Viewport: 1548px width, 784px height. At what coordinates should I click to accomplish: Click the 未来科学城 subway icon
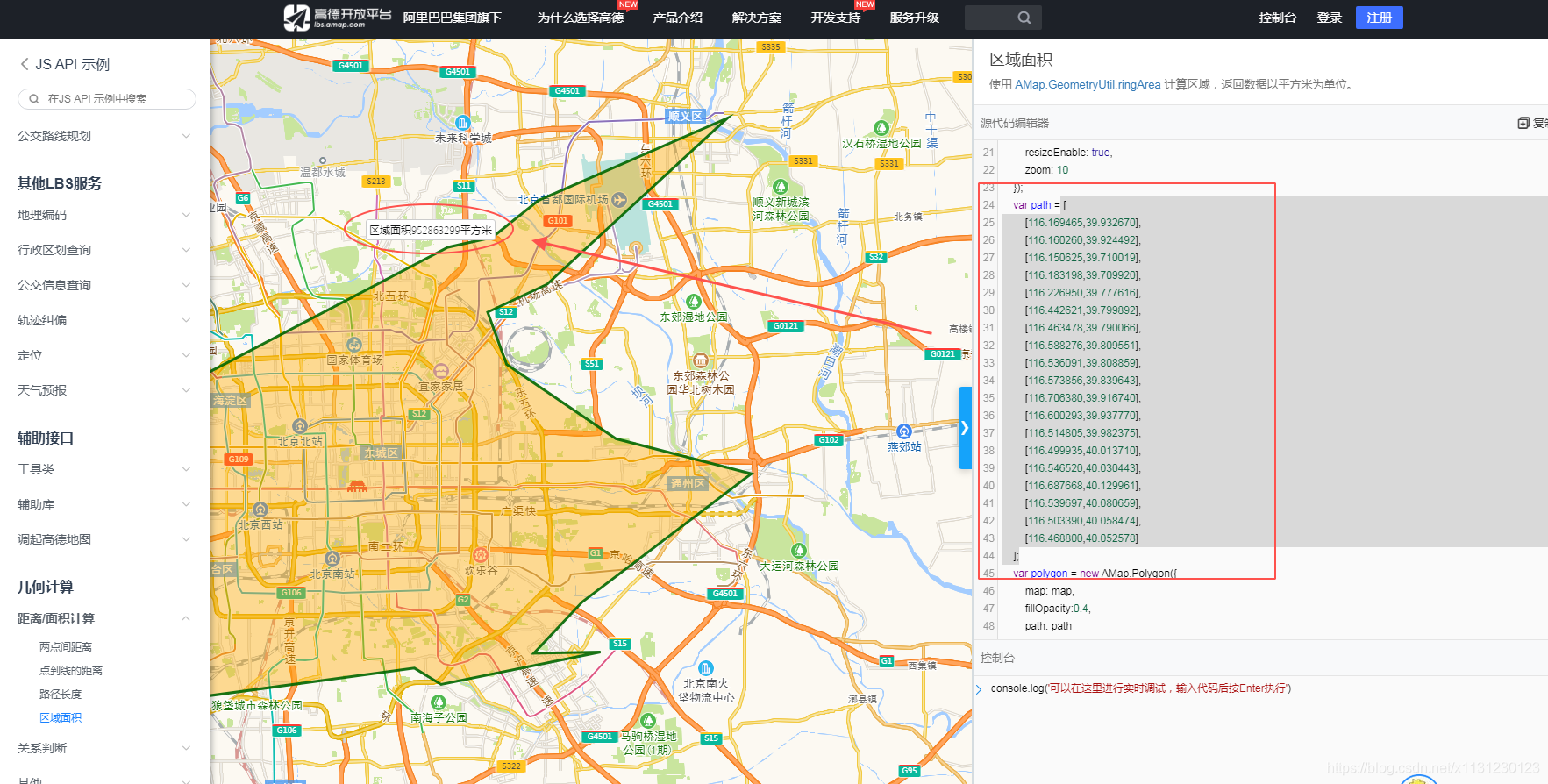[x=463, y=123]
